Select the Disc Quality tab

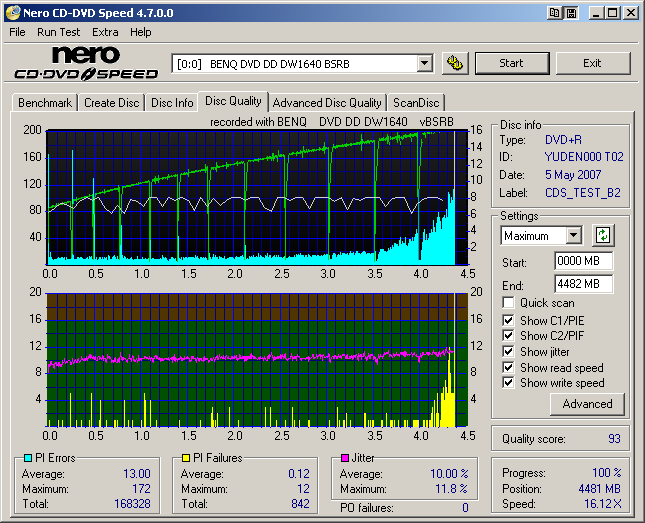pos(233,101)
